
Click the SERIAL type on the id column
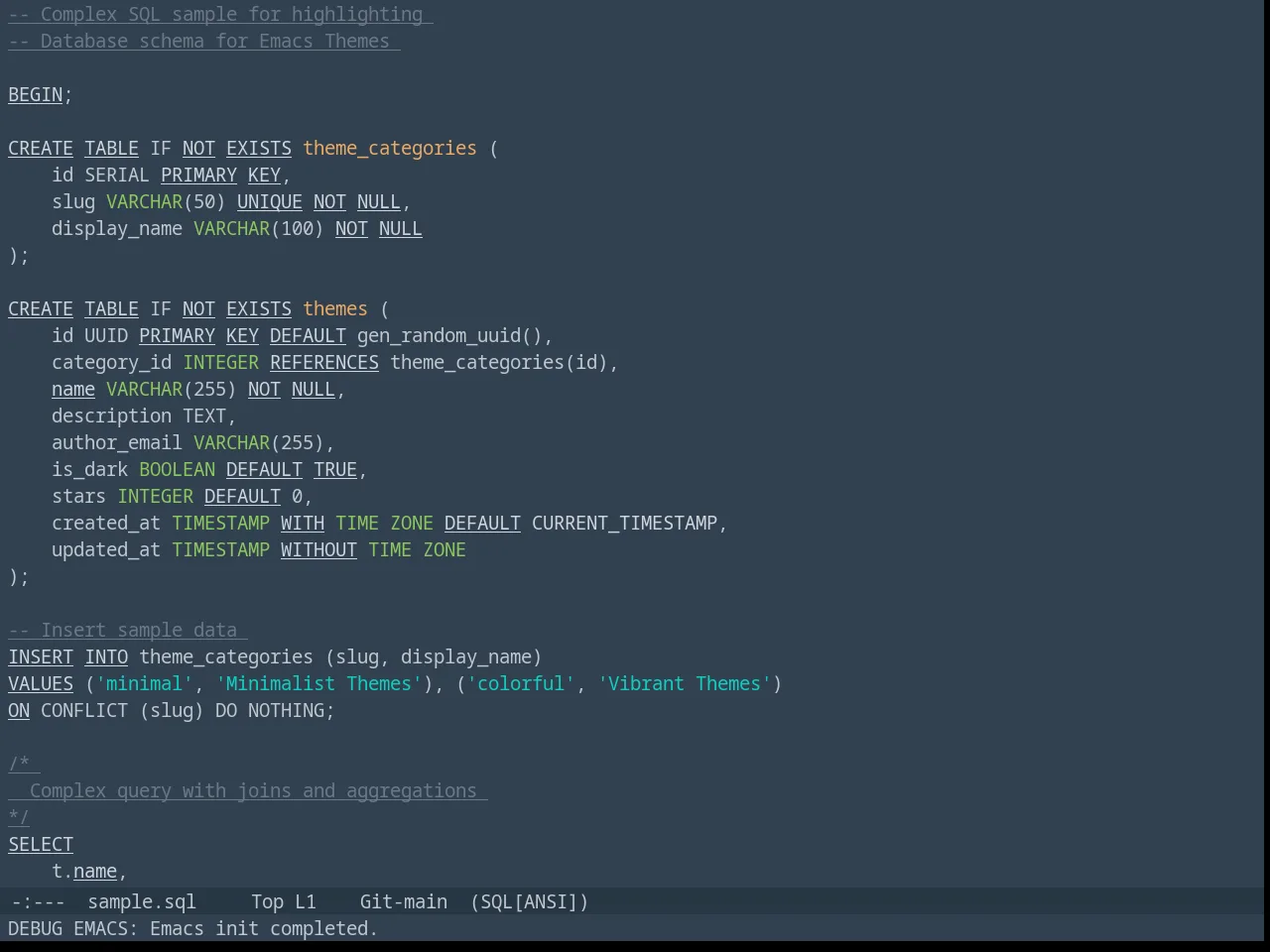tap(117, 176)
